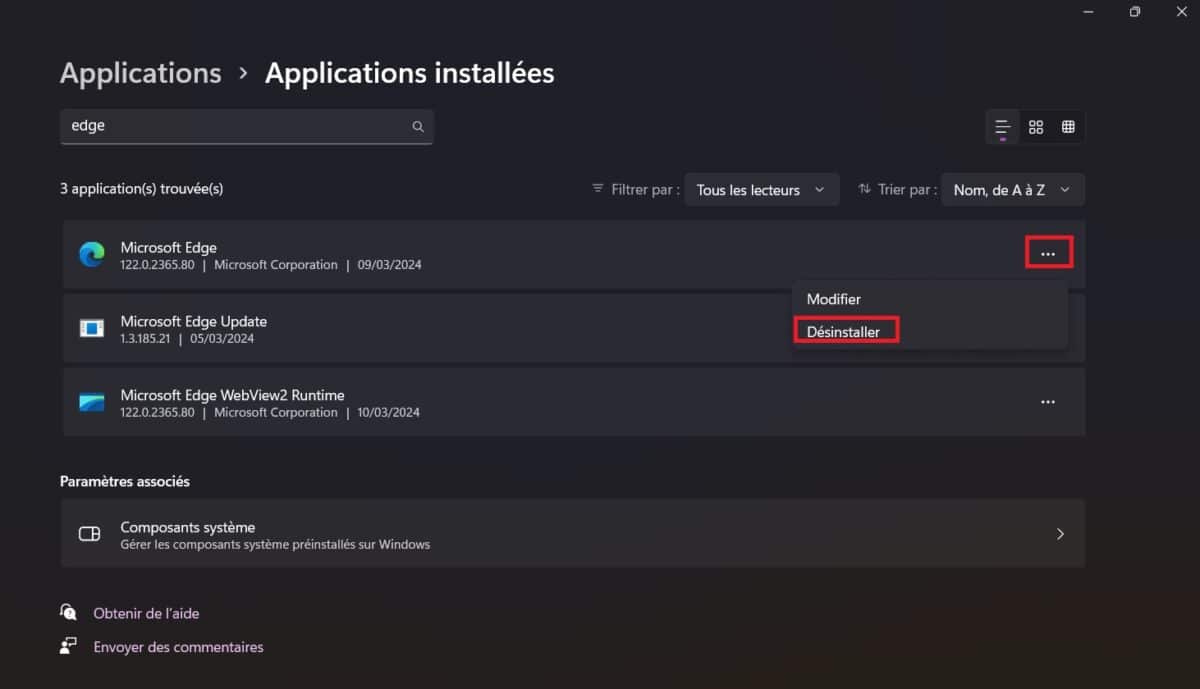Click the sort arrows icon next to Trier par
1200x689 pixels.
click(x=865, y=188)
